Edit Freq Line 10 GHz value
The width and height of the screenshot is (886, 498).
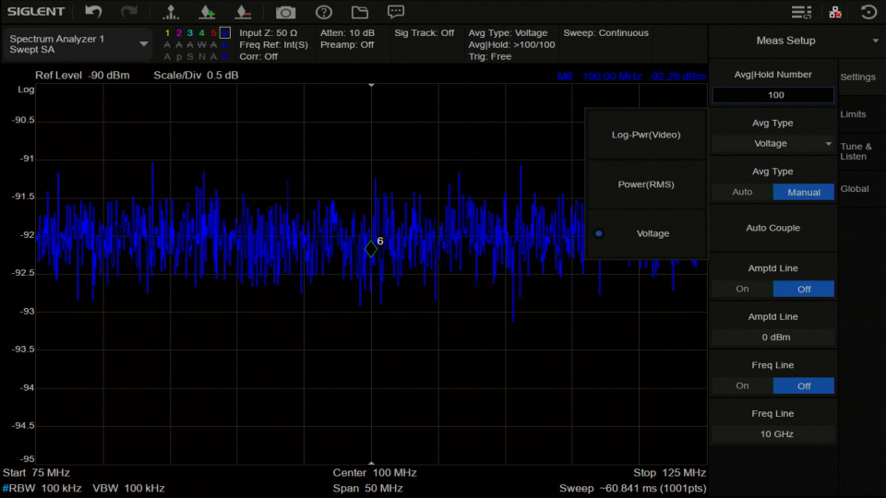[x=773, y=434]
